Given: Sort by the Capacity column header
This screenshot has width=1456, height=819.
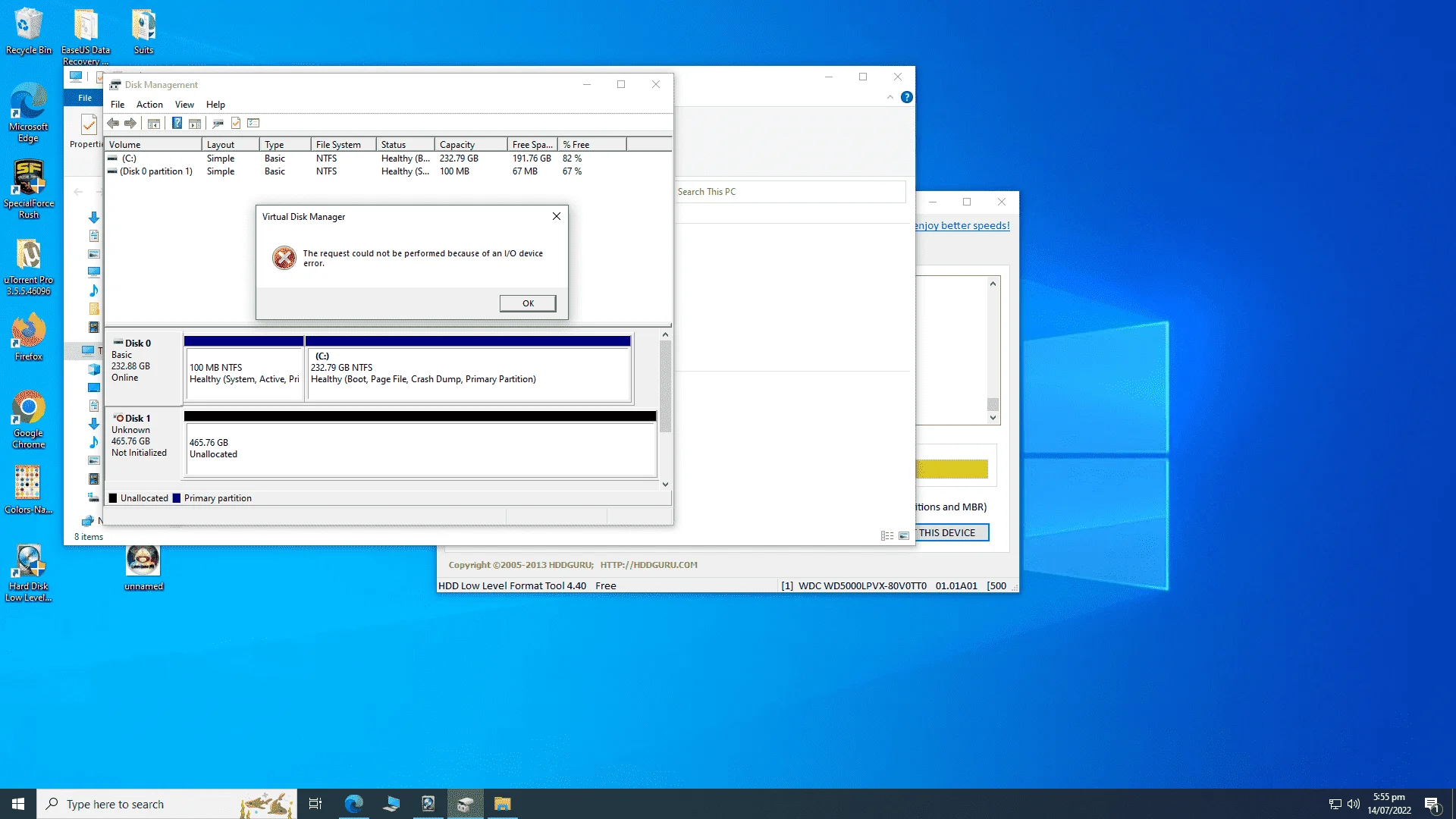Looking at the screenshot, I should (470, 144).
